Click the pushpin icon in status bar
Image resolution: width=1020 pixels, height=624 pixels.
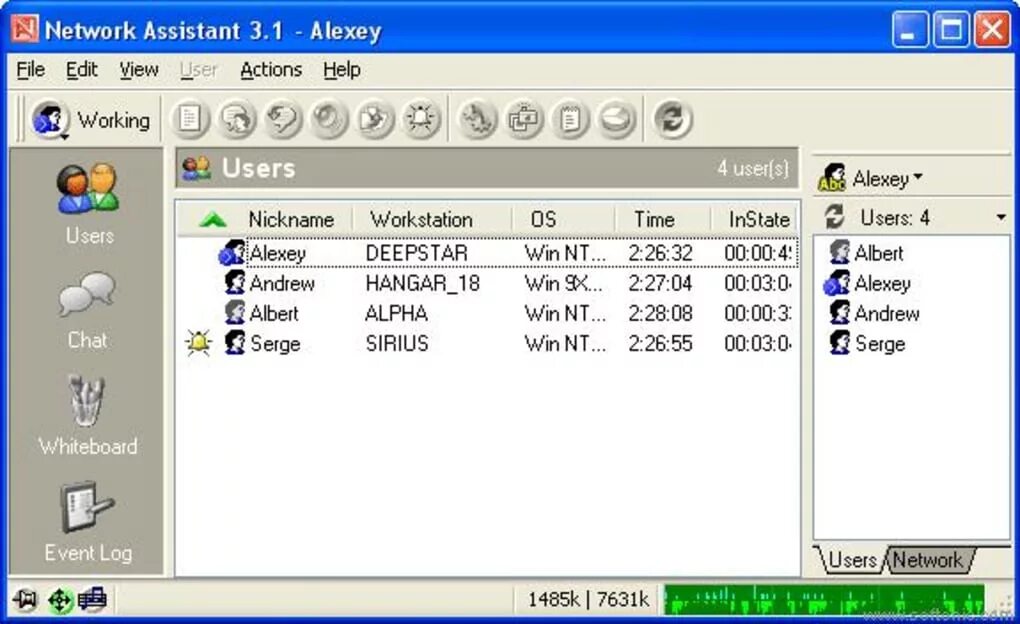[25, 599]
